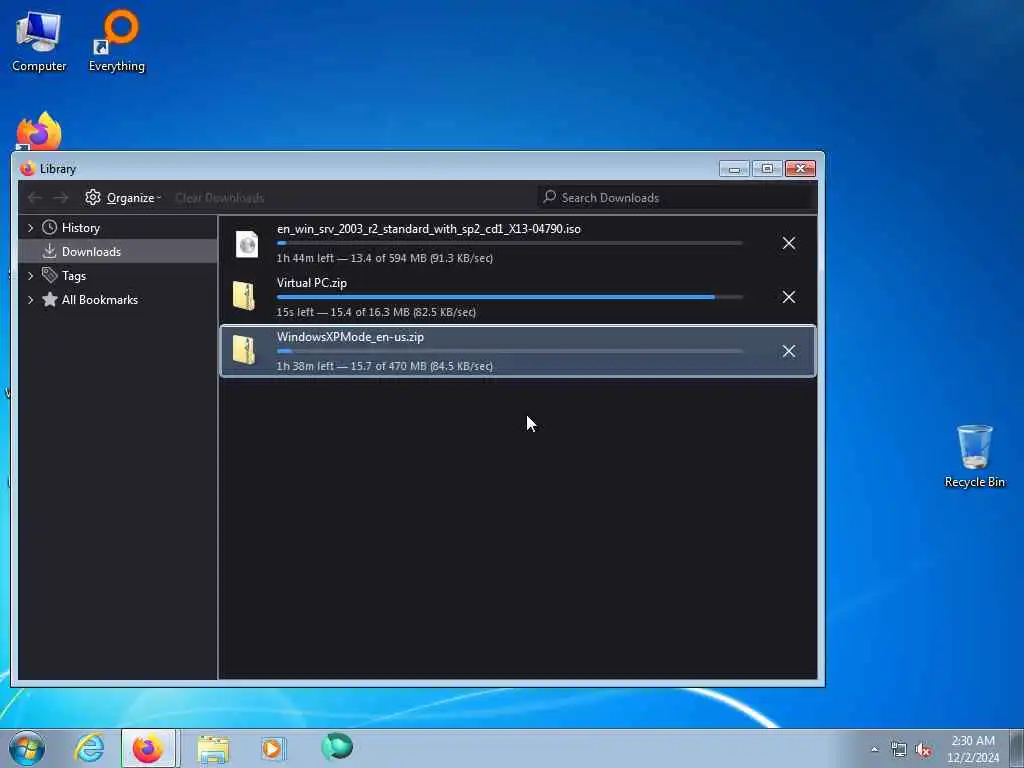This screenshot has height=768, width=1024.
Task: Go back with the left arrow
Action: click(x=35, y=197)
